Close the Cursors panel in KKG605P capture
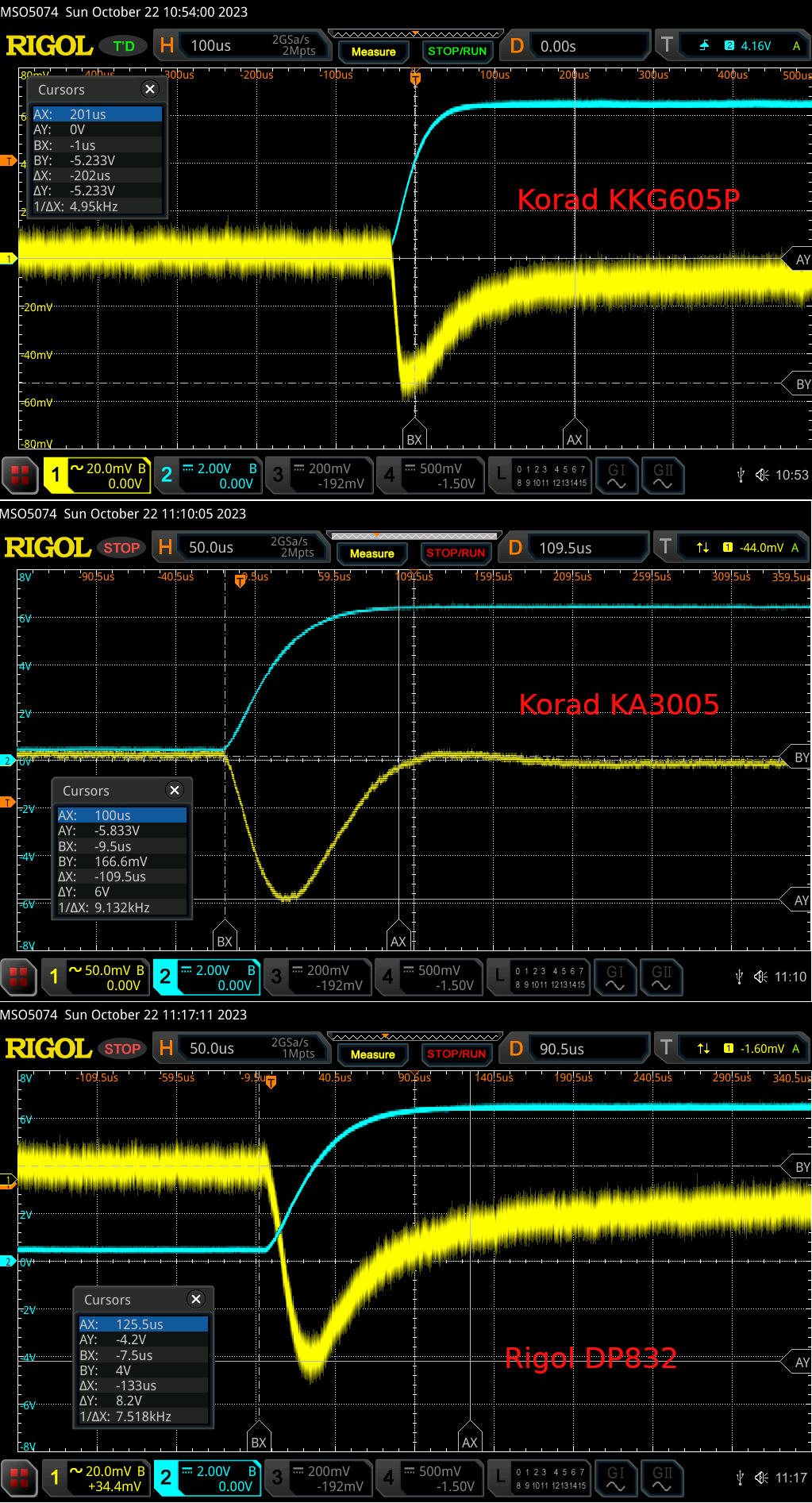812x1503 pixels. (x=150, y=89)
